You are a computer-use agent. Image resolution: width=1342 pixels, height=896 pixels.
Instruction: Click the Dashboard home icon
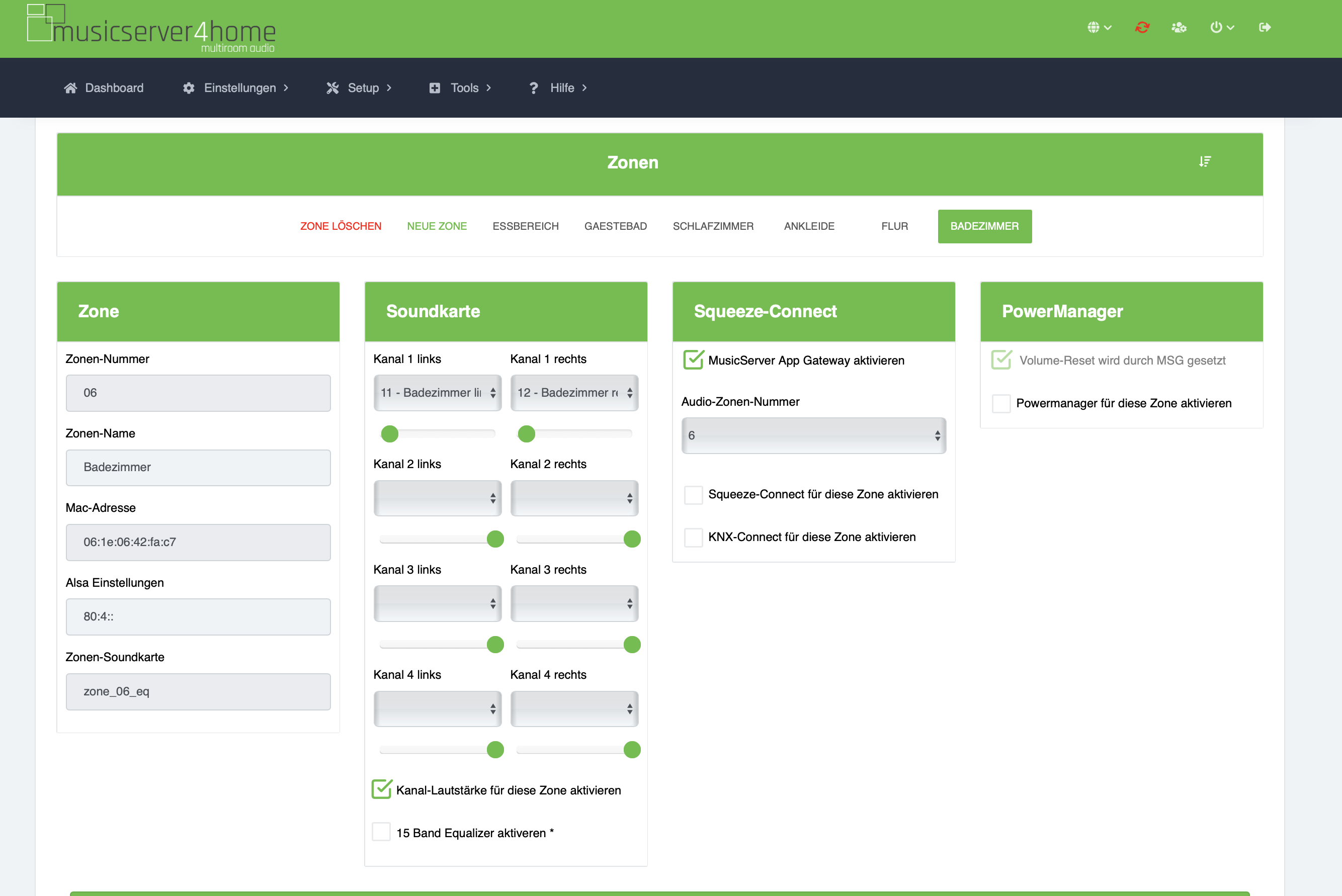click(x=70, y=88)
